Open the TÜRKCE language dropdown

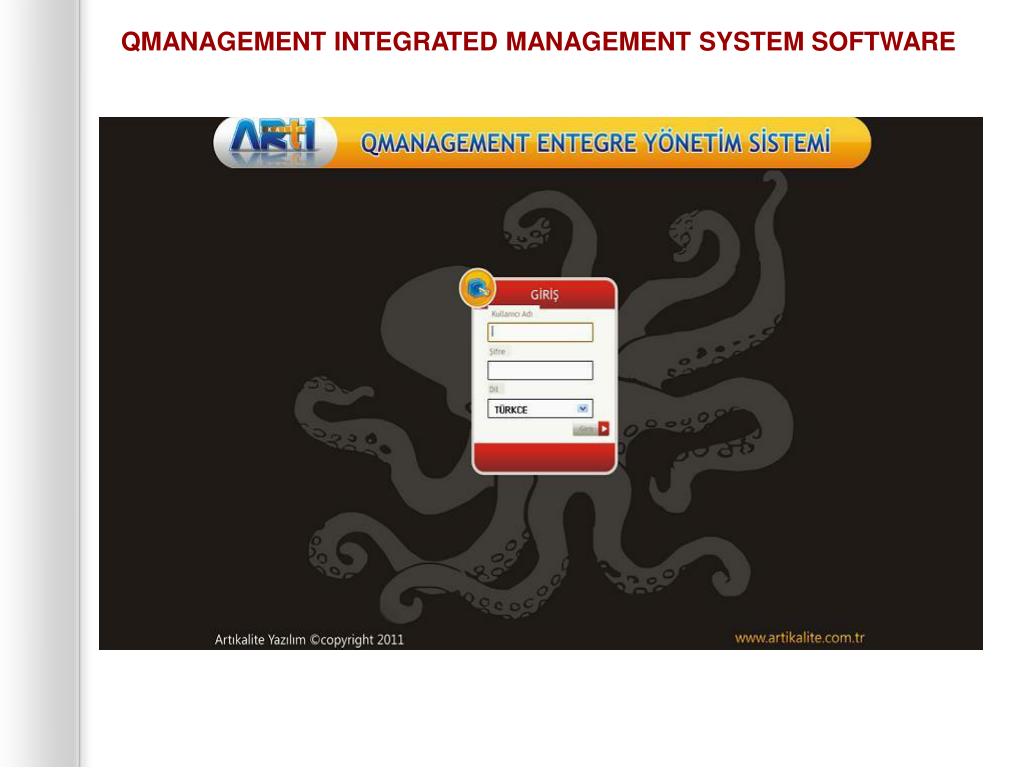coord(540,409)
